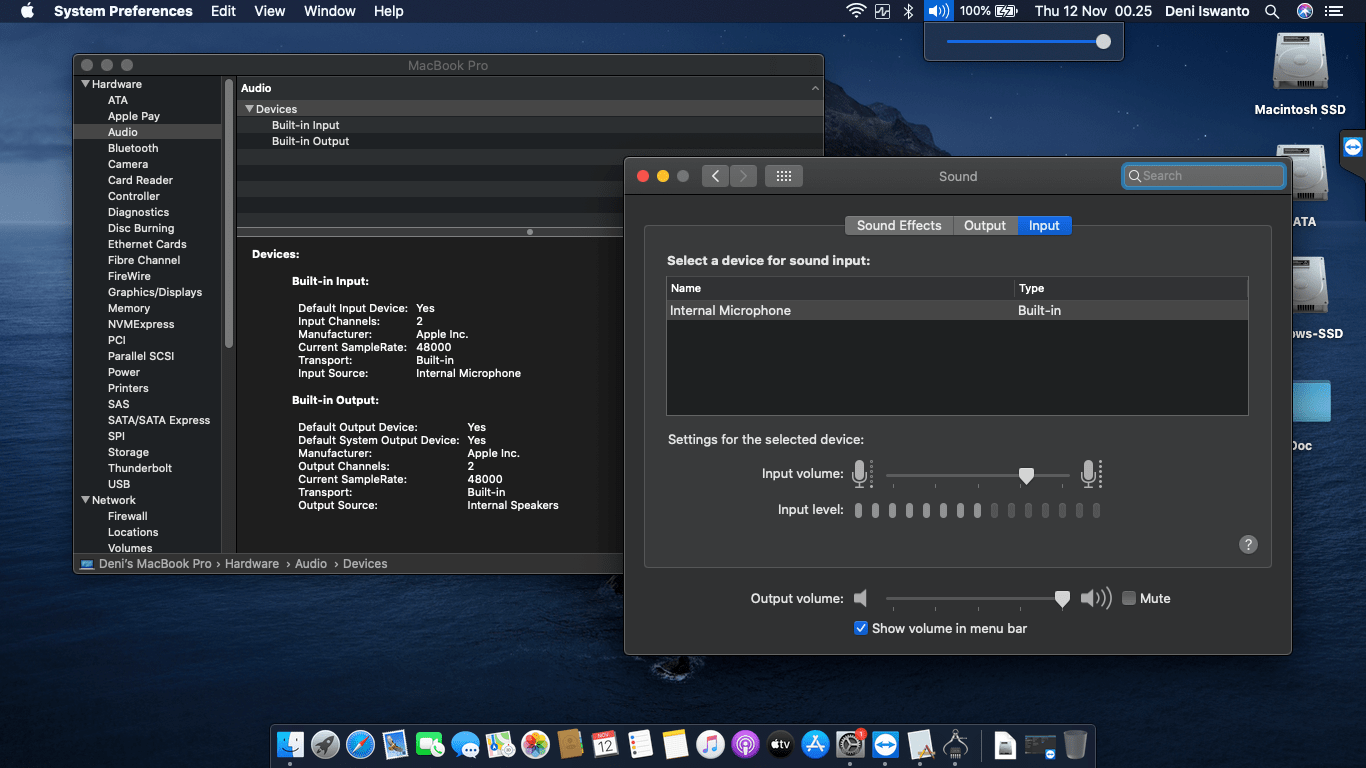Go back in the Sound preferences toolbar
The image size is (1366, 768).
pos(715,176)
